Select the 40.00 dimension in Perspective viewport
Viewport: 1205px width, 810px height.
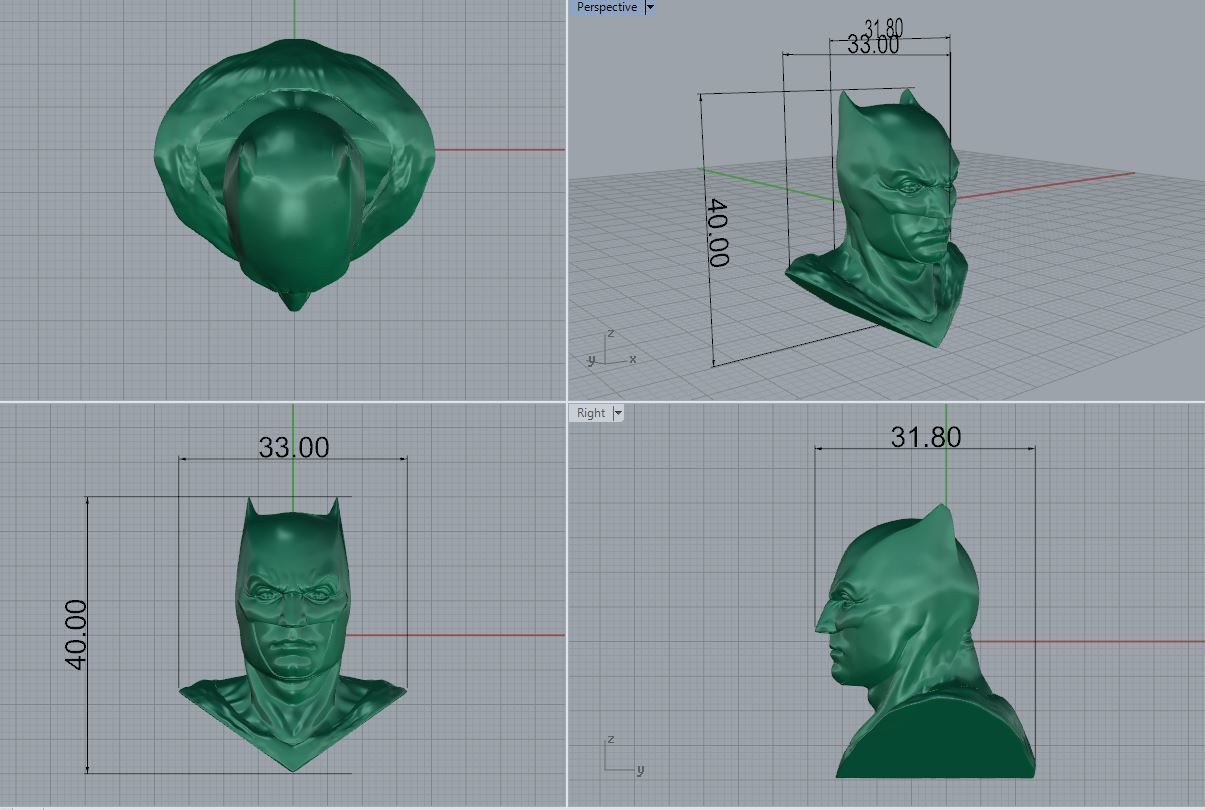[x=717, y=232]
